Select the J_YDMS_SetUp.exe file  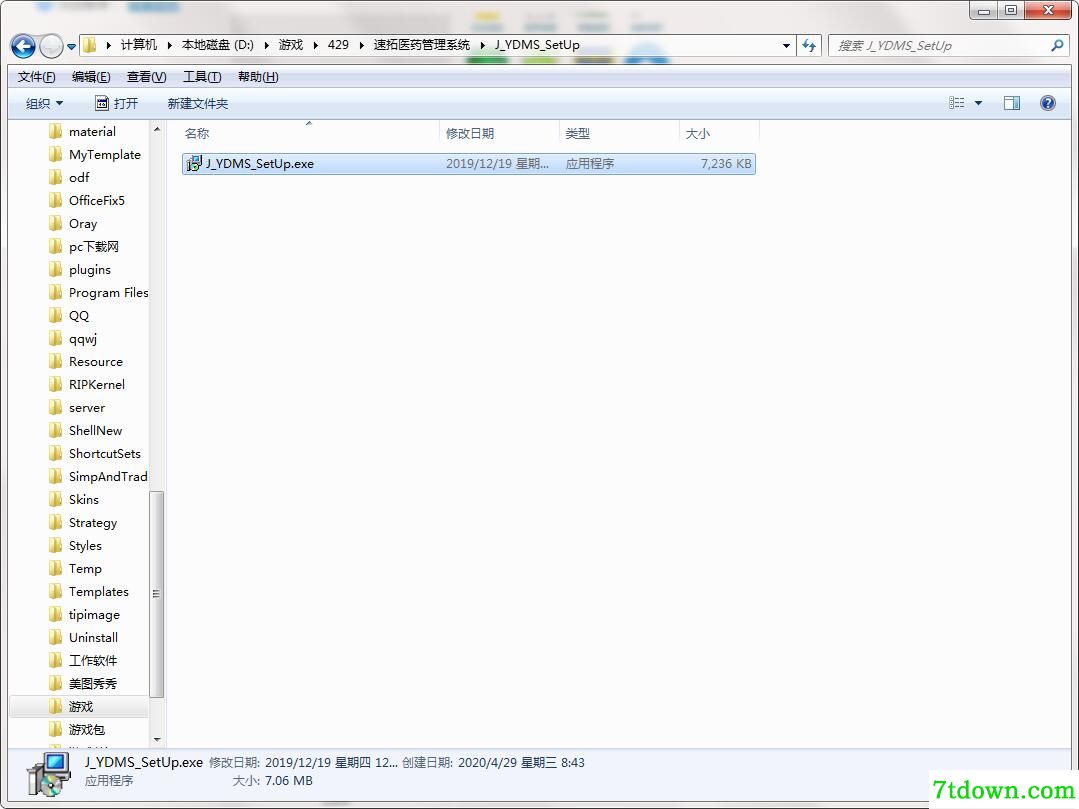pyautogui.click(x=469, y=164)
